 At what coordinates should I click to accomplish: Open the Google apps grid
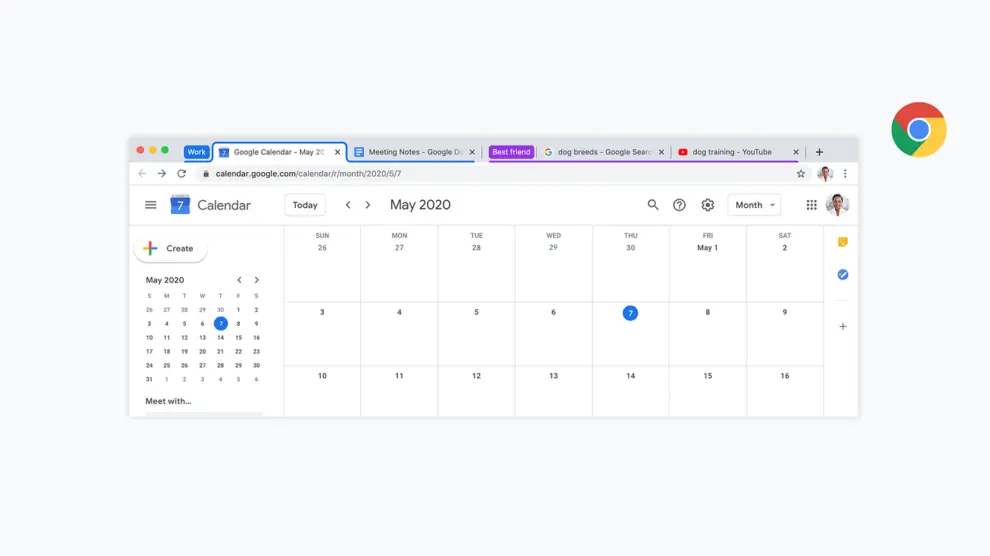(811, 205)
